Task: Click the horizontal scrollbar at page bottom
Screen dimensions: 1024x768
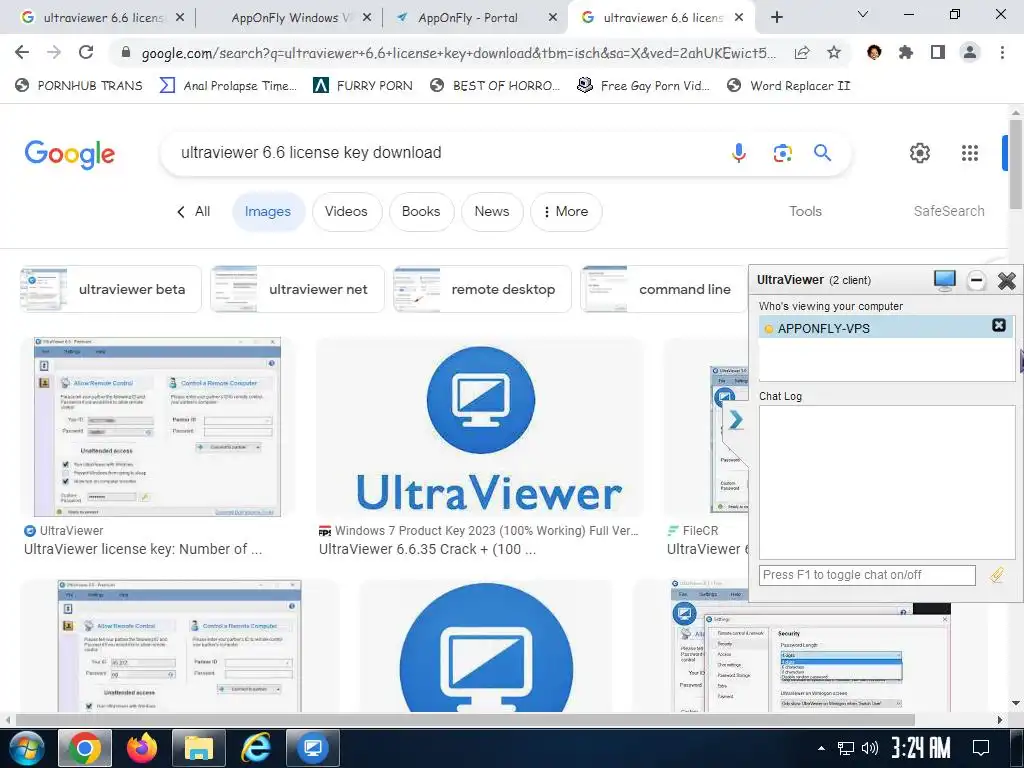Action: 466,719
